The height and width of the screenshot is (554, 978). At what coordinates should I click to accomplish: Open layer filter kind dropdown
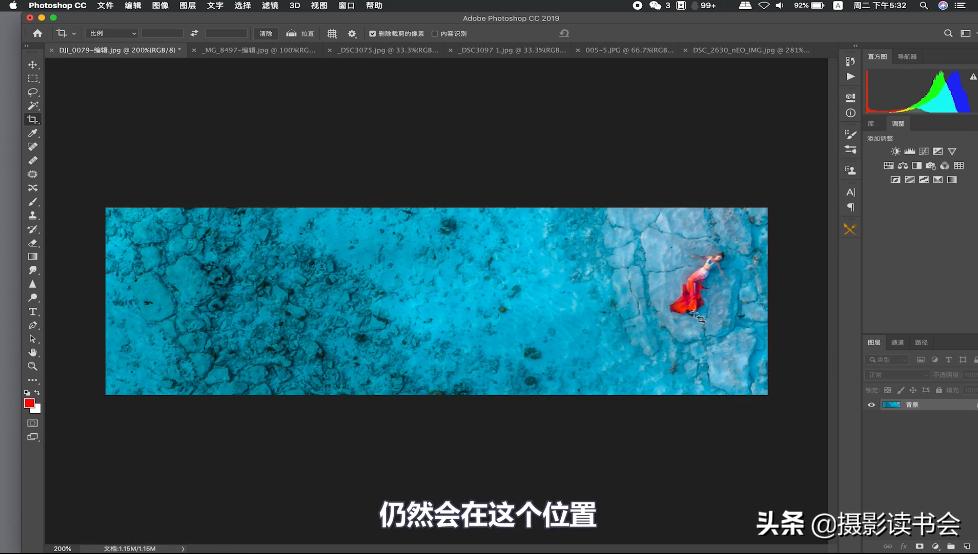click(x=888, y=360)
